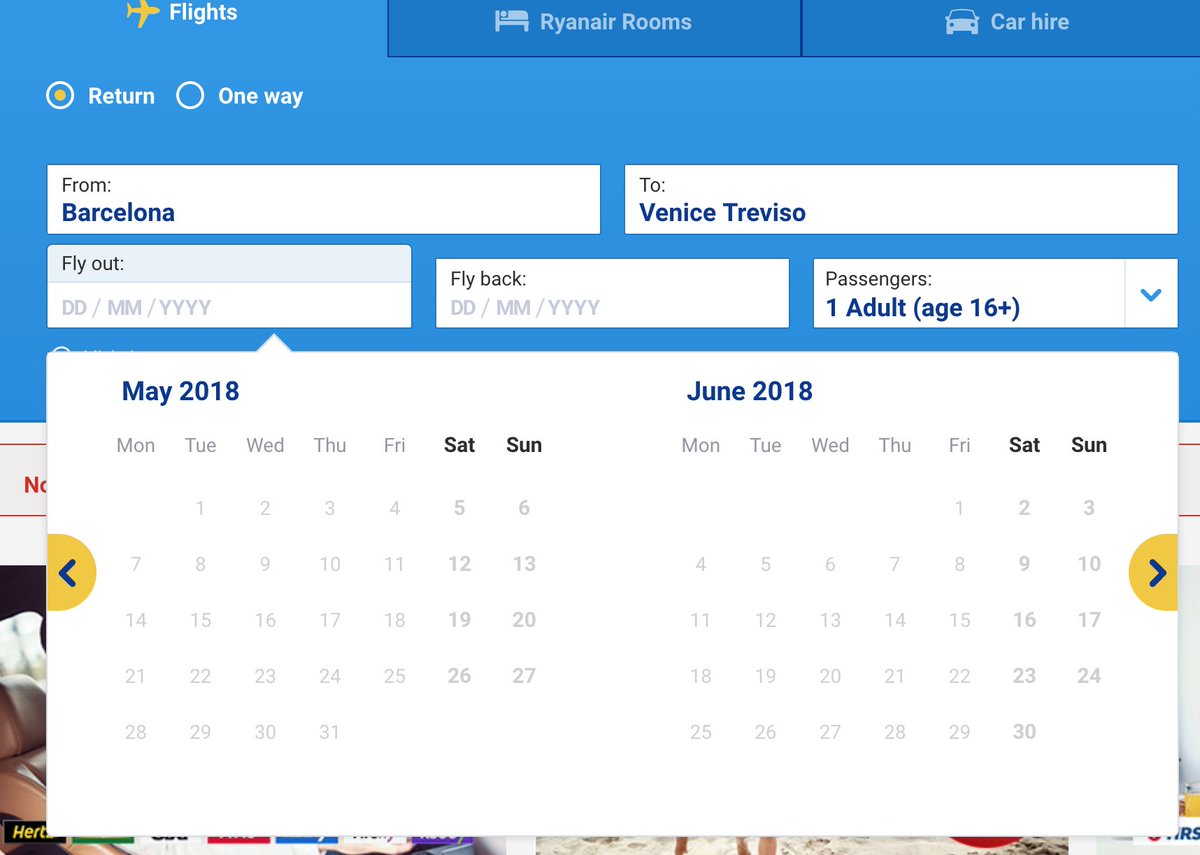Edit the From field showing Barcelona
This screenshot has width=1200, height=855.
click(x=323, y=200)
